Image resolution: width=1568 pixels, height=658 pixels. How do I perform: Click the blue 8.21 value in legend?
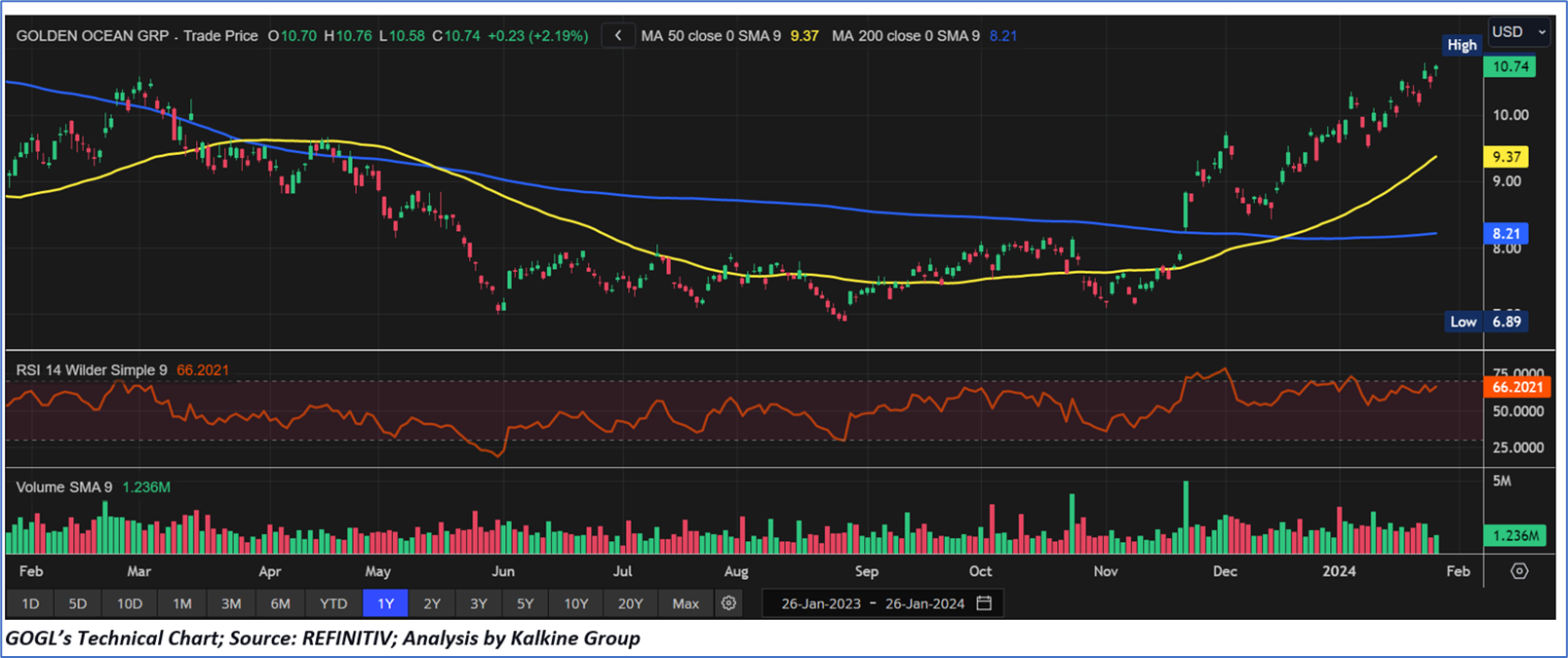[x=1003, y=36]
